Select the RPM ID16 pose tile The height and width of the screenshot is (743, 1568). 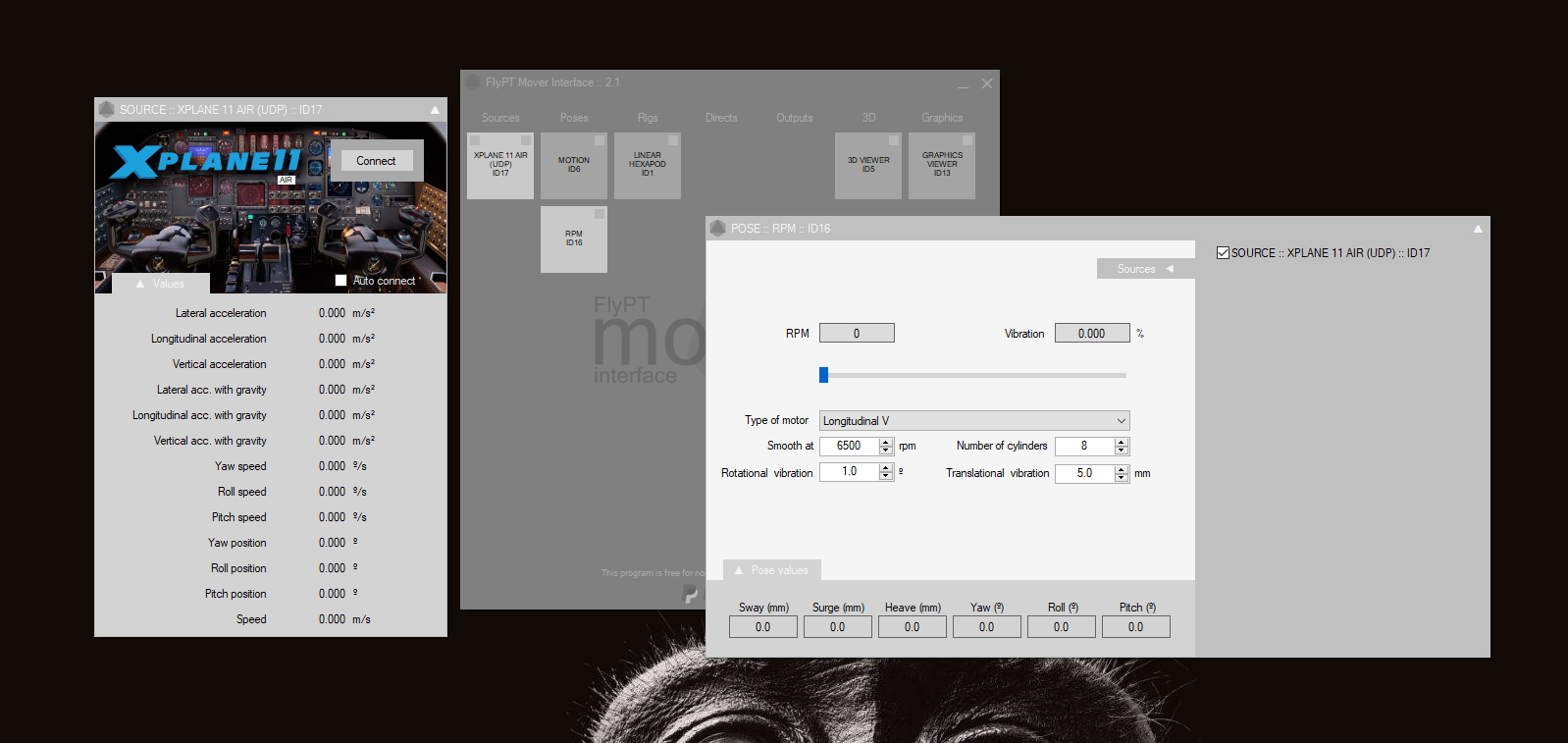click(x=574, y=239)
